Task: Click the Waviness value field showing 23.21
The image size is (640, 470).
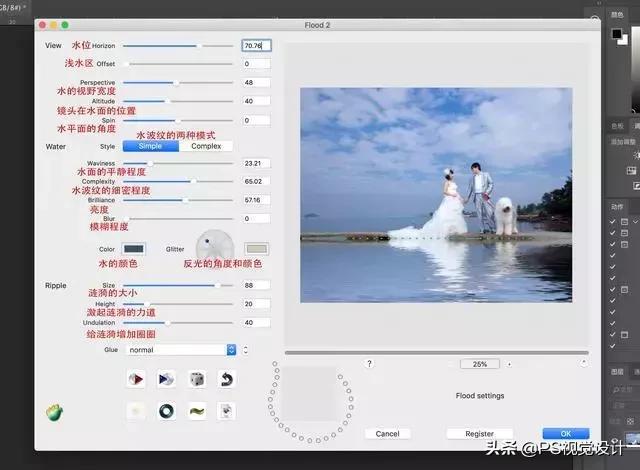Action: pos(256,164)
